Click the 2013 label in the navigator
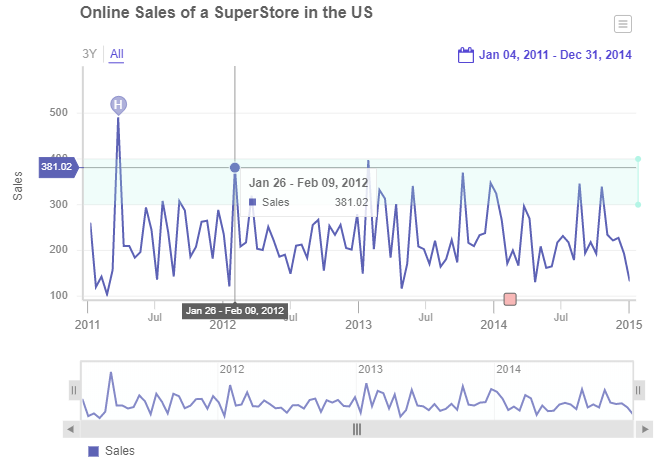The image size is (669, 464). (371, 369)
